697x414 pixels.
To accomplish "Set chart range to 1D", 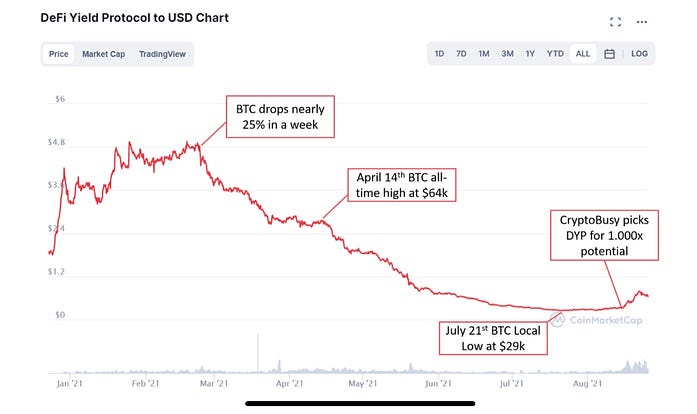I will [x=439, y=54].
